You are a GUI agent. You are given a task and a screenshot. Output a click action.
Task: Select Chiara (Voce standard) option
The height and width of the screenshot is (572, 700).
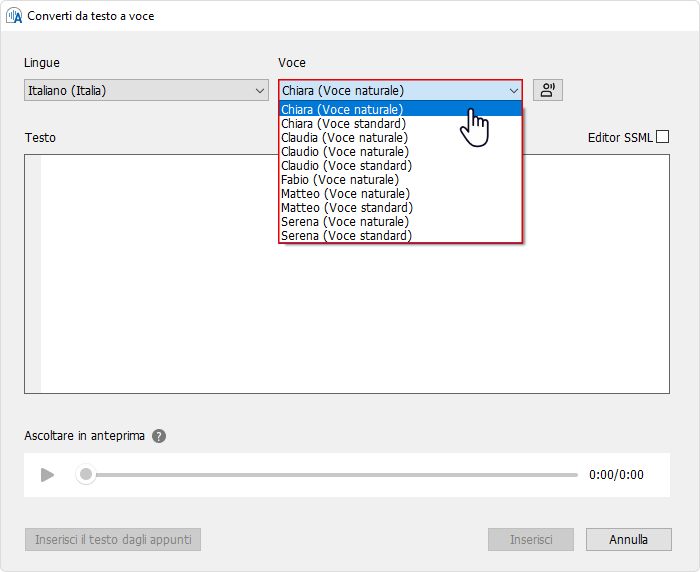pyautogui.click(x=400, y=124)
